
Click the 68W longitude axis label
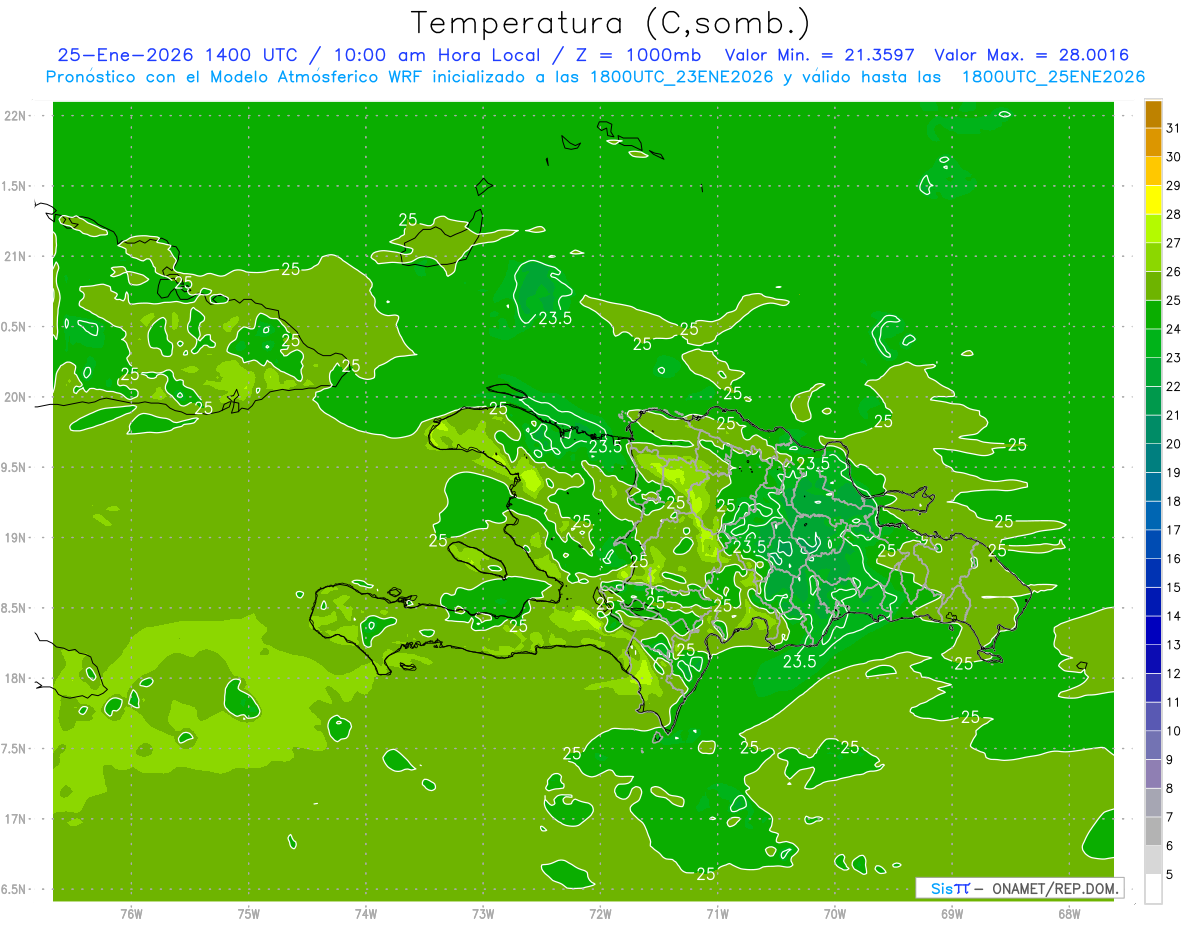(1068, 913)
